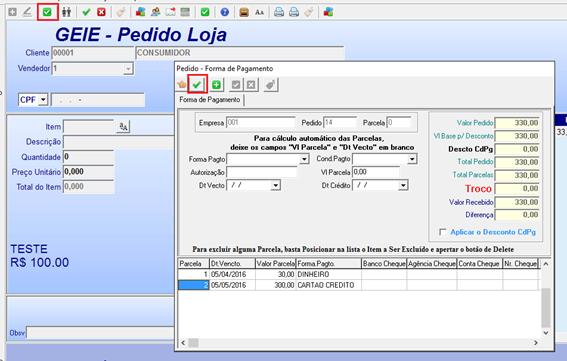Click the Quantidade input field

point(89,157)
